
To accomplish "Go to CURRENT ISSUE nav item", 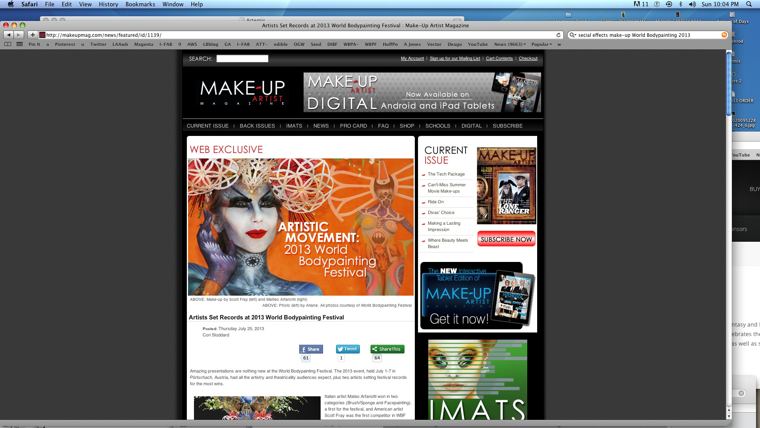I will (207, 126).
